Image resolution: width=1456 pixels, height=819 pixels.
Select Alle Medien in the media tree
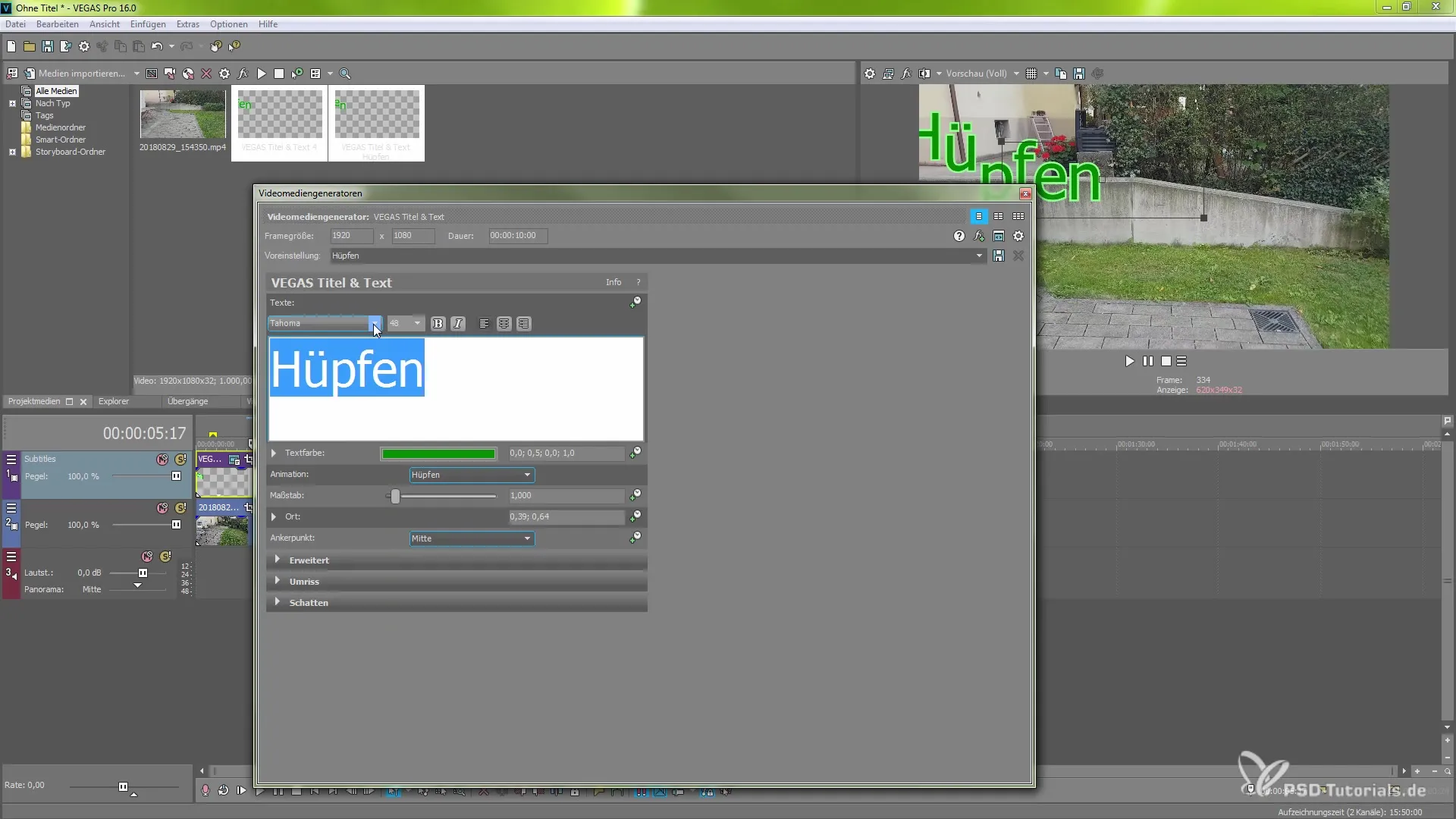[56, 91]
